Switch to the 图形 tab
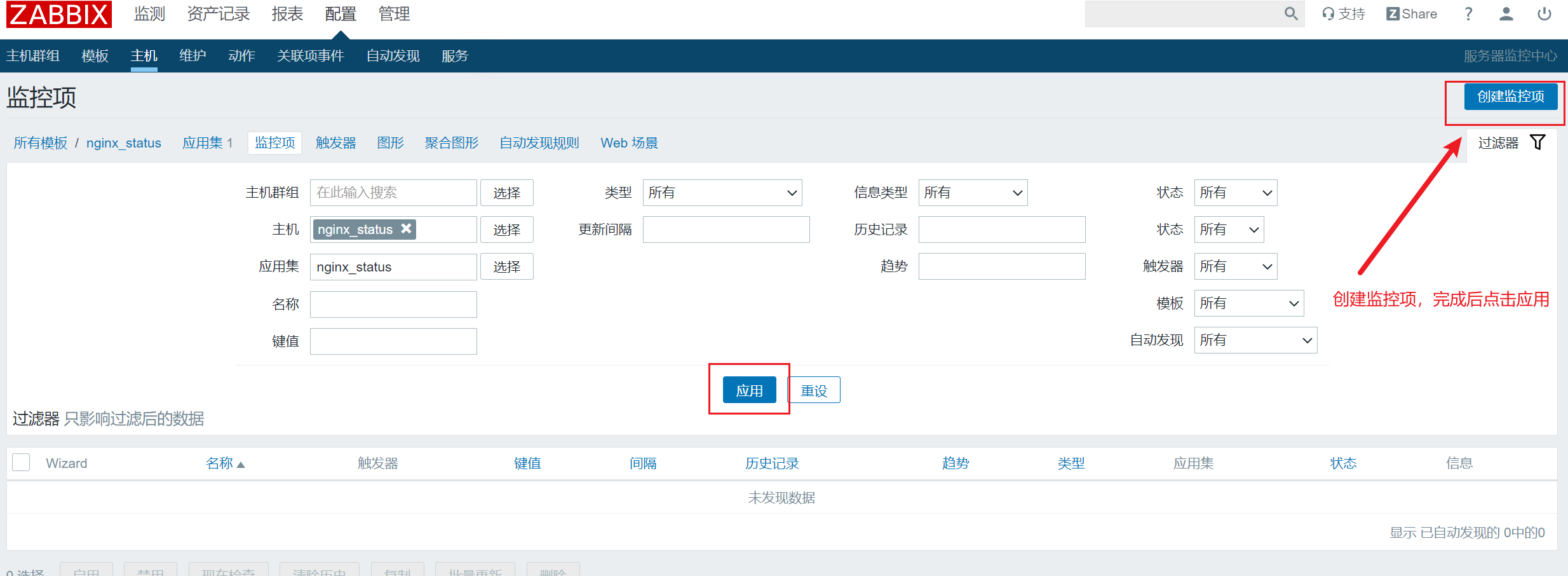Viewport: 1568px width, 576px height. 391,143
